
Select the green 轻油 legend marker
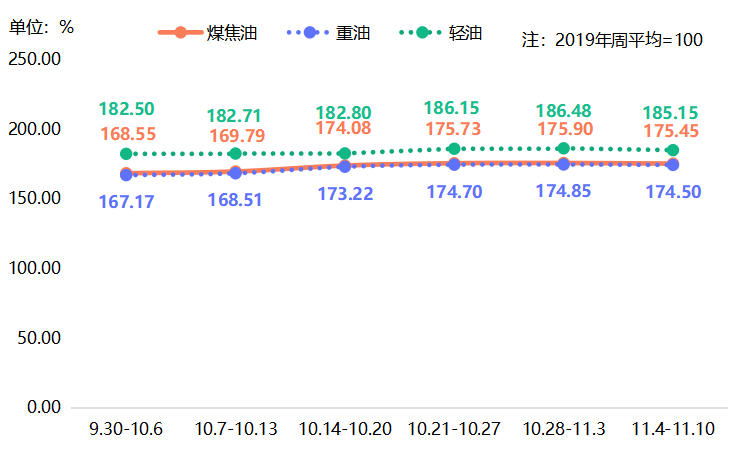pos(422,33)
